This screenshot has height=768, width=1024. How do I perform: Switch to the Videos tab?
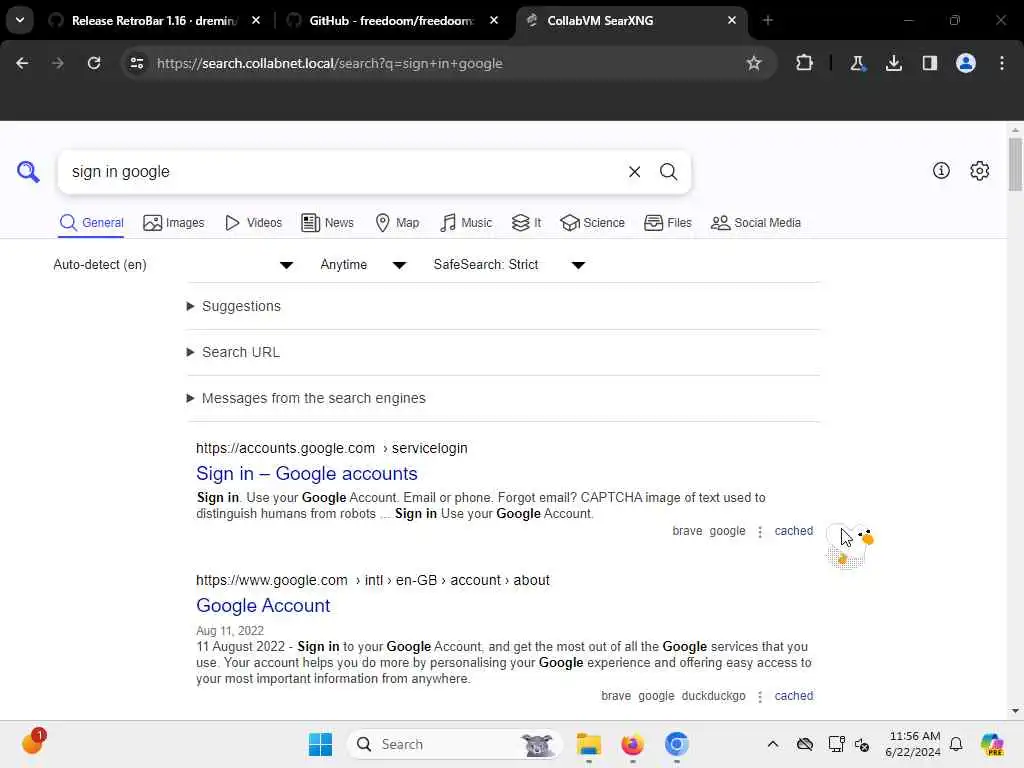pyautogui.click(x=253, y=223)
